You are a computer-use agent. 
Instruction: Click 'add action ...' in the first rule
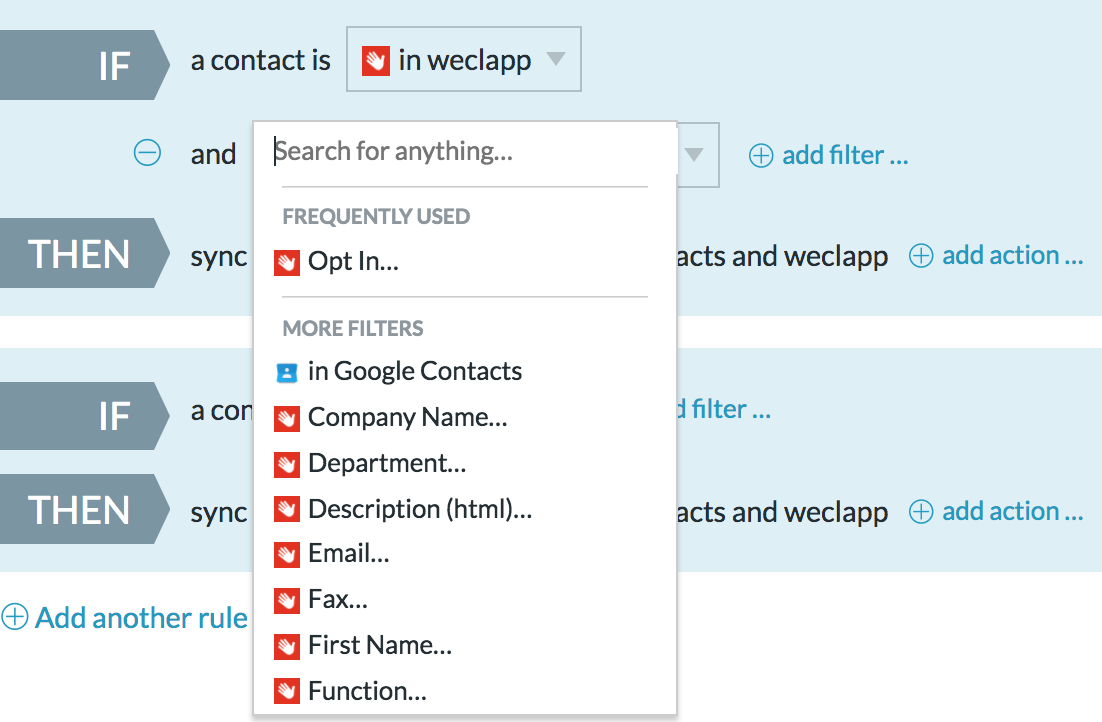pos(996,256)
